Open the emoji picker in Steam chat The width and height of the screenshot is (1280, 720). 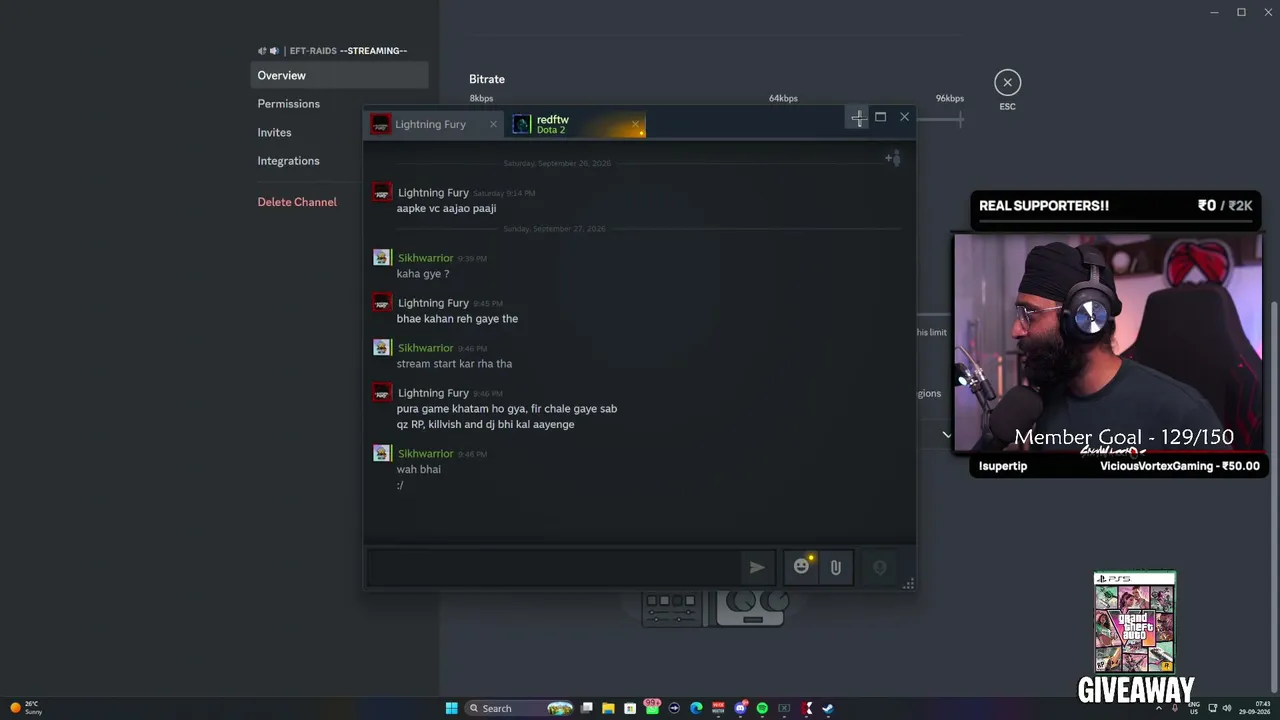pyautogui.click(x=801, y=567)
